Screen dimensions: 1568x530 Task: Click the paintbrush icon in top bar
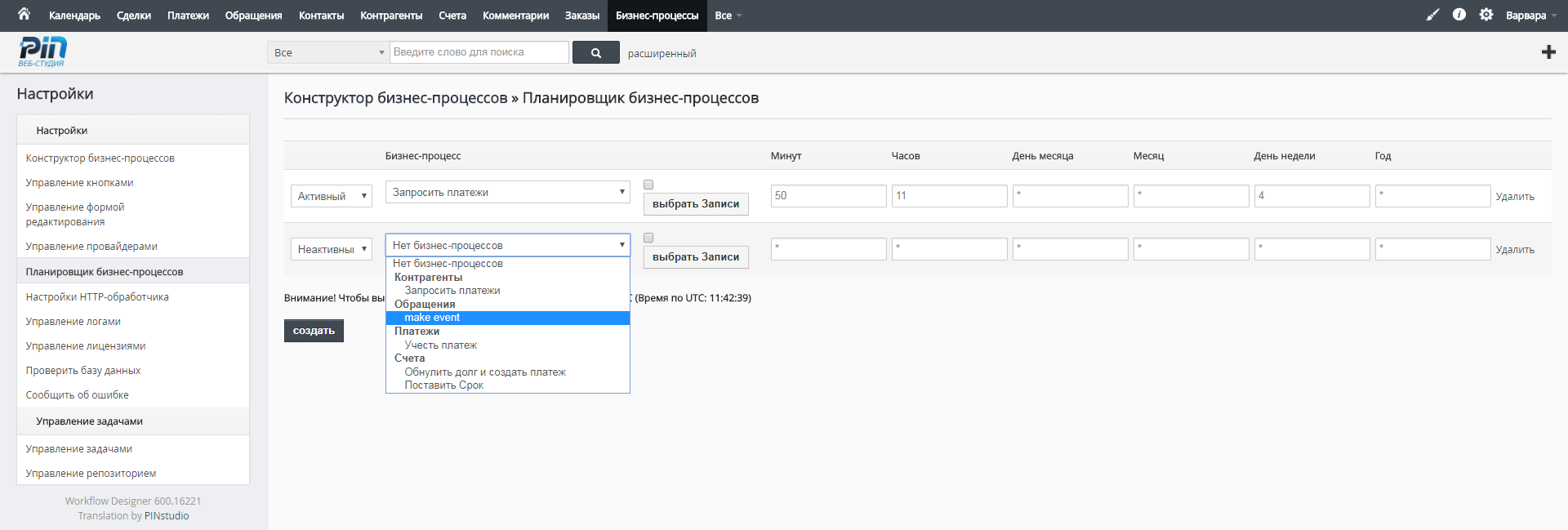coord(1432,15)
